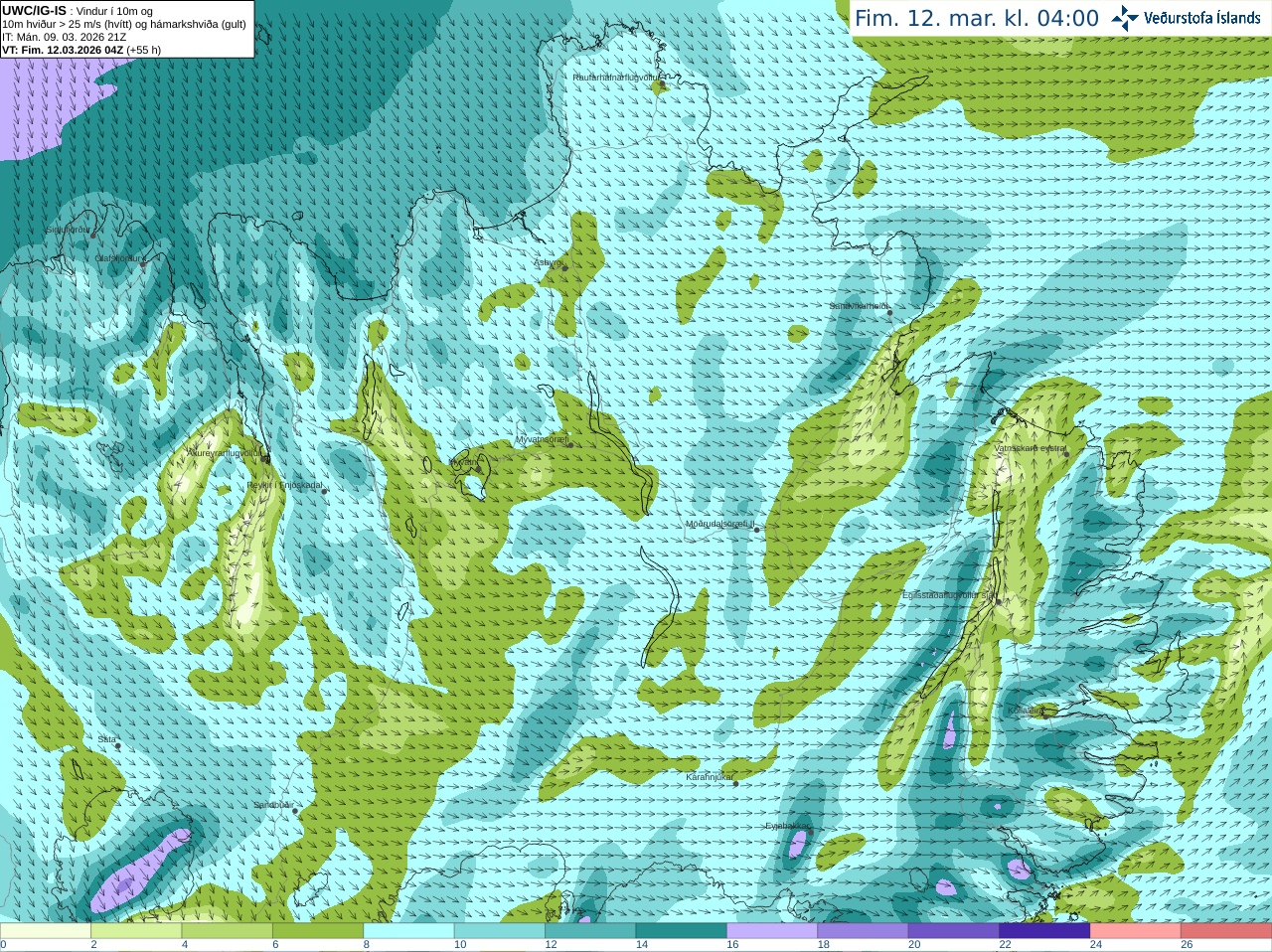Click the 0–2 m/s pale yellow scale swatch

click(46, 931)
